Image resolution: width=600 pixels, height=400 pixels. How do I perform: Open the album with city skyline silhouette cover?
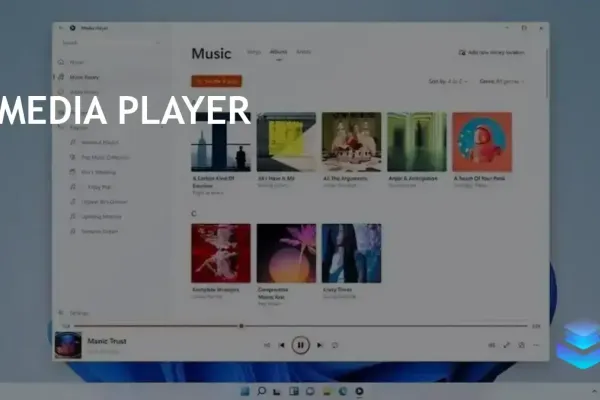click(221, 142)
